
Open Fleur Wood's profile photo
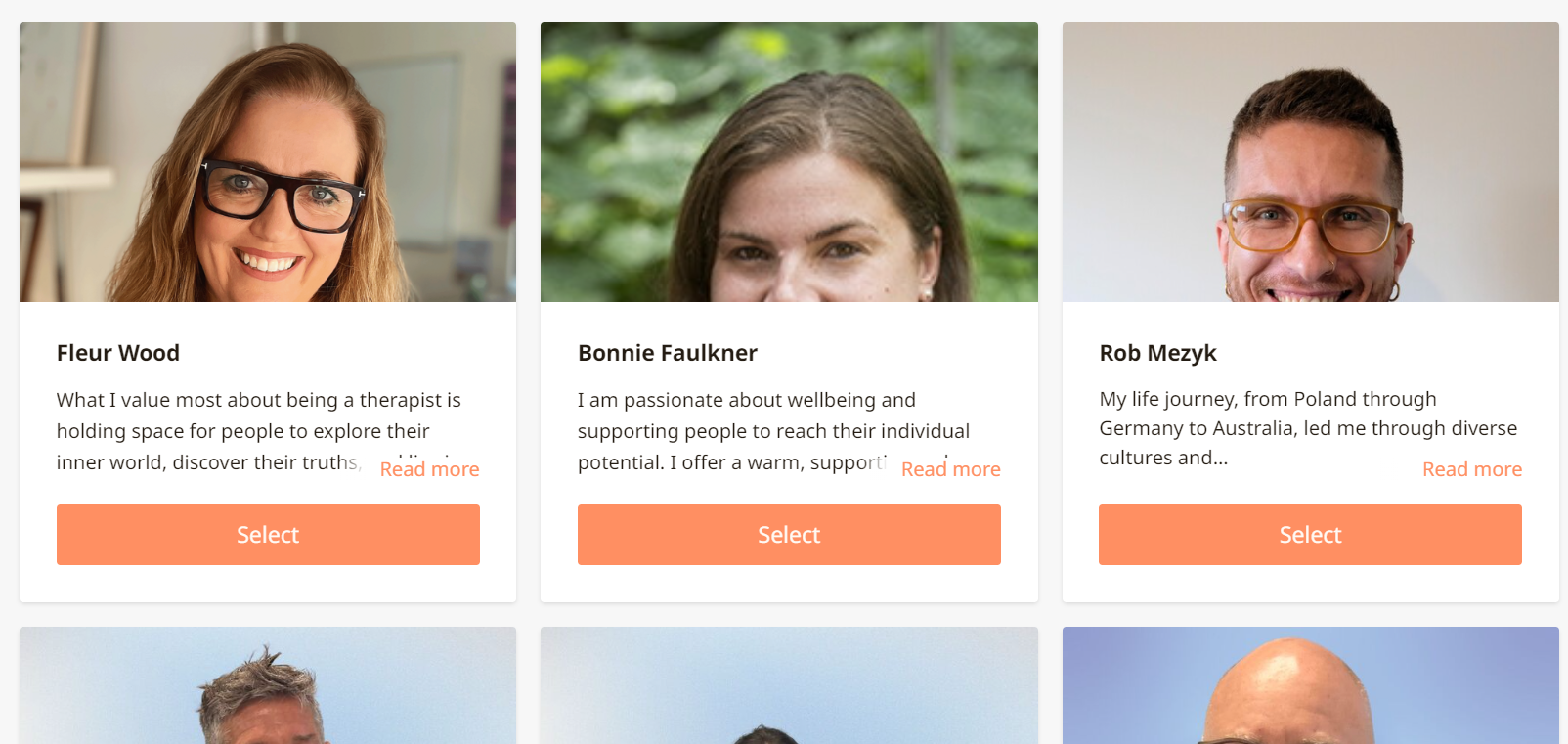click(267, 162)
